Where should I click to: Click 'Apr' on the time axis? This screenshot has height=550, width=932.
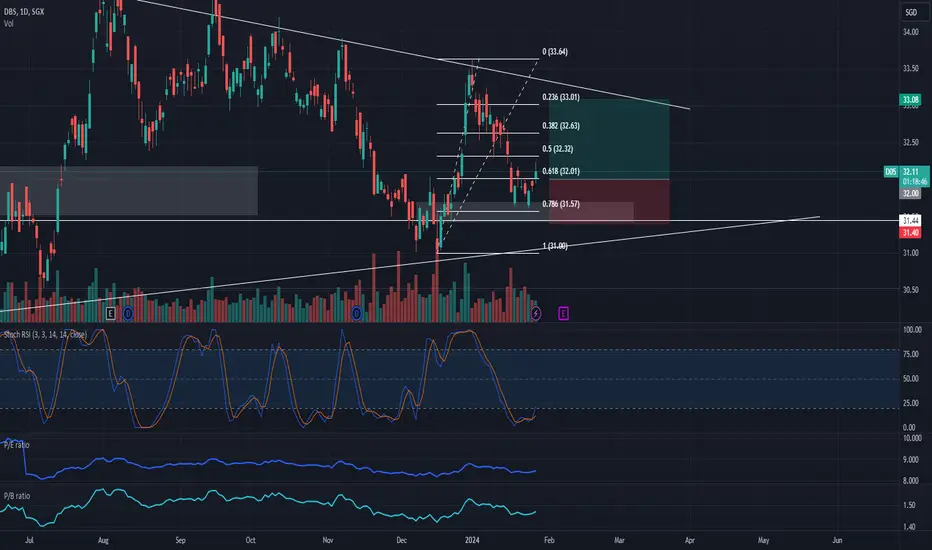pyautogui.click(x=689, y=540)
